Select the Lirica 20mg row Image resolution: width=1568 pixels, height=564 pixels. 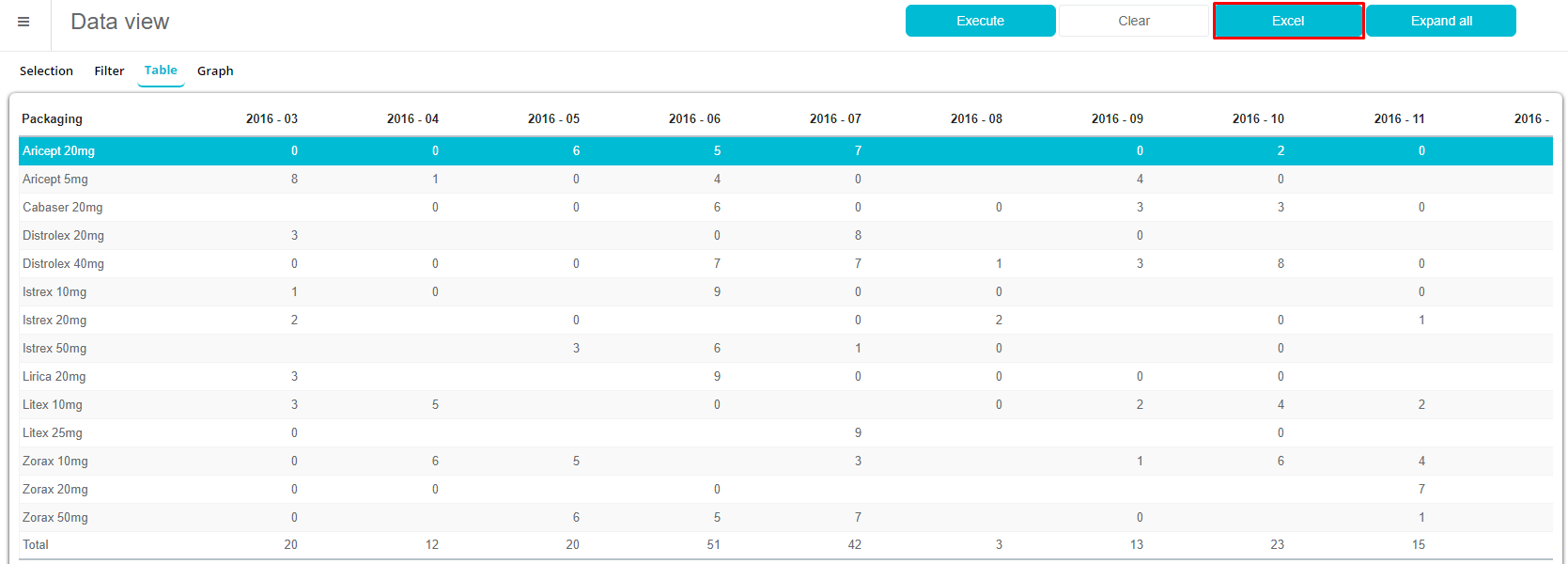tap(54, 376)
